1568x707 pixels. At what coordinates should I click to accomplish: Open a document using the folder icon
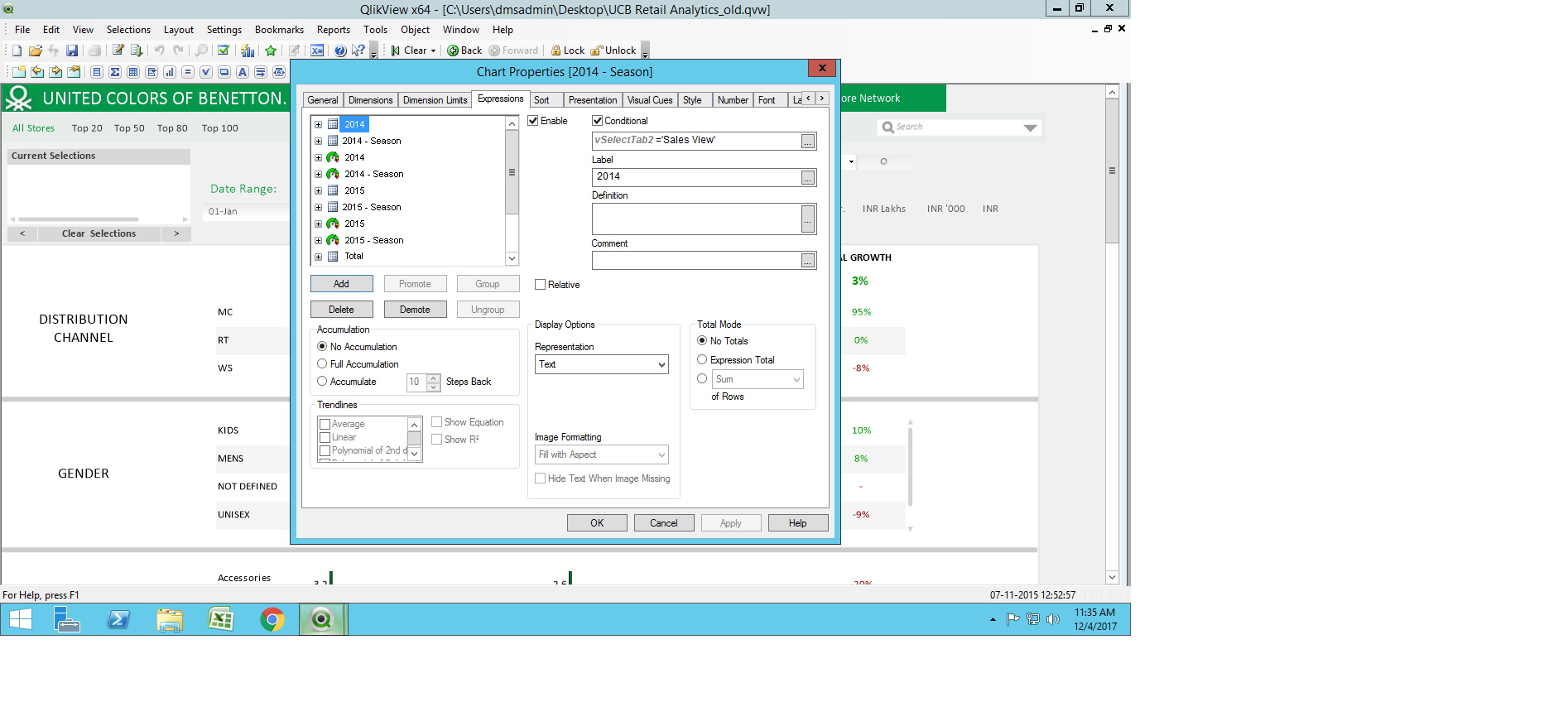click(35, 50)
